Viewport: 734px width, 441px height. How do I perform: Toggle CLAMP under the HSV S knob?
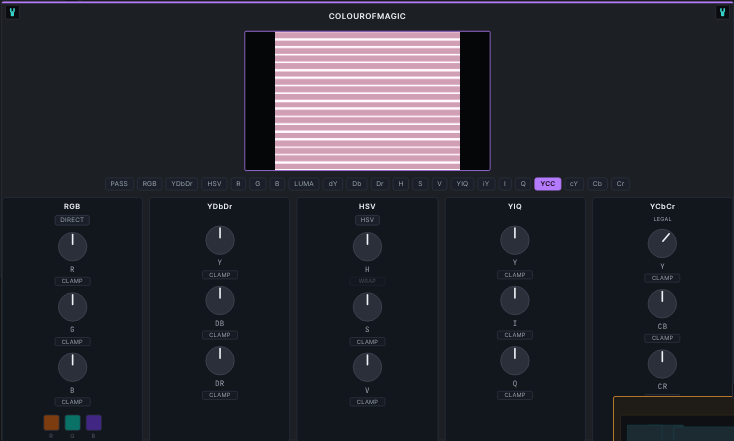coord(367,342)
